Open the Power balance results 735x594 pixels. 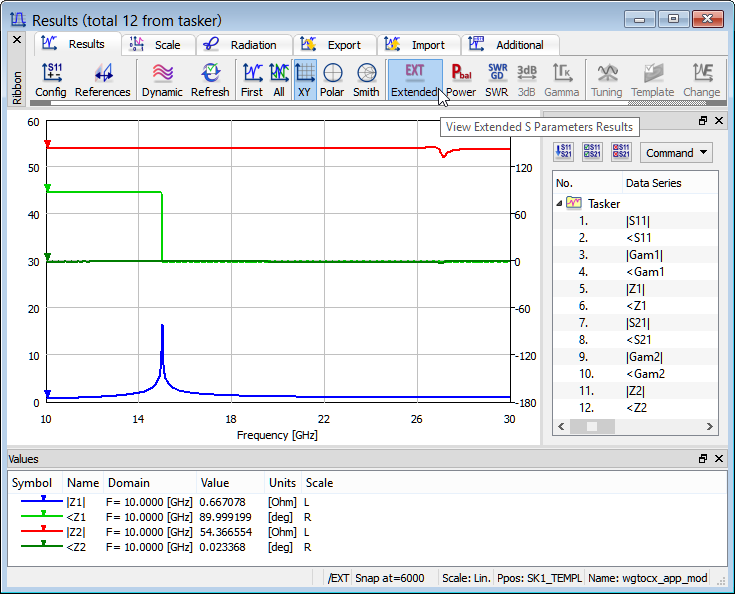click(461, 79)
